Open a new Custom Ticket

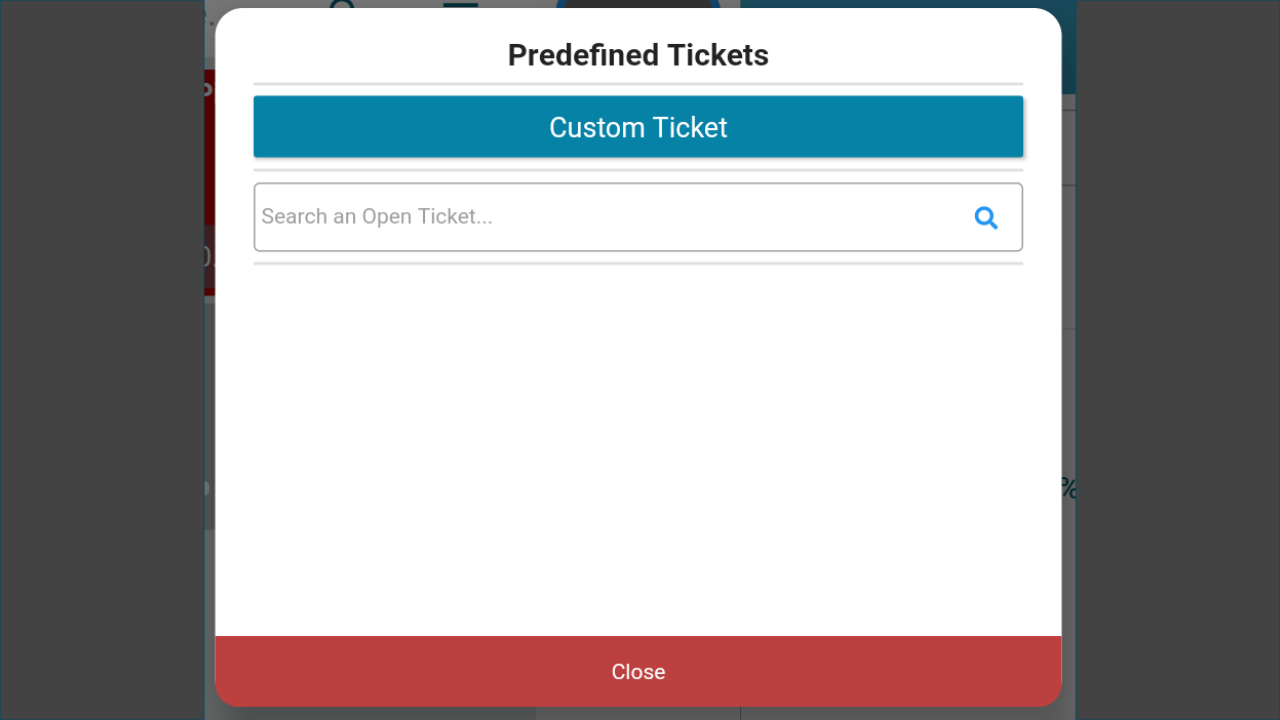638,127
